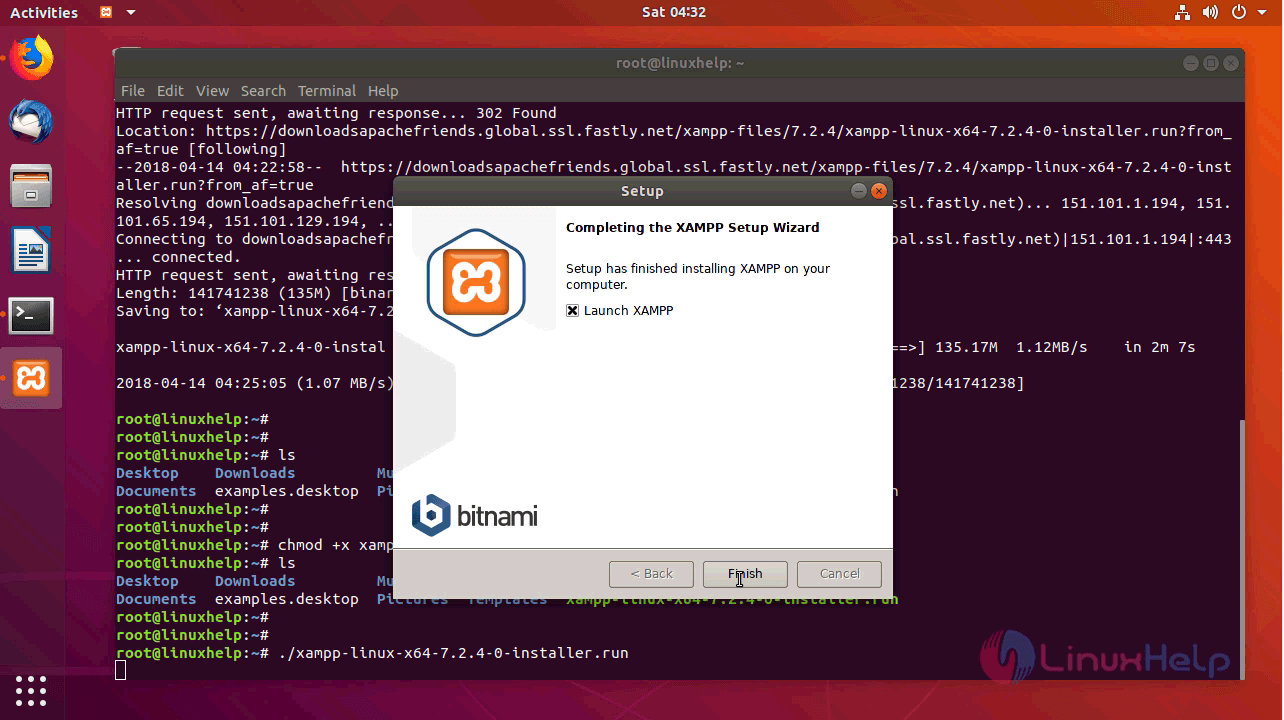Click the Cancel button in Setup
1284x720 pixels.
tap(839, 574)
